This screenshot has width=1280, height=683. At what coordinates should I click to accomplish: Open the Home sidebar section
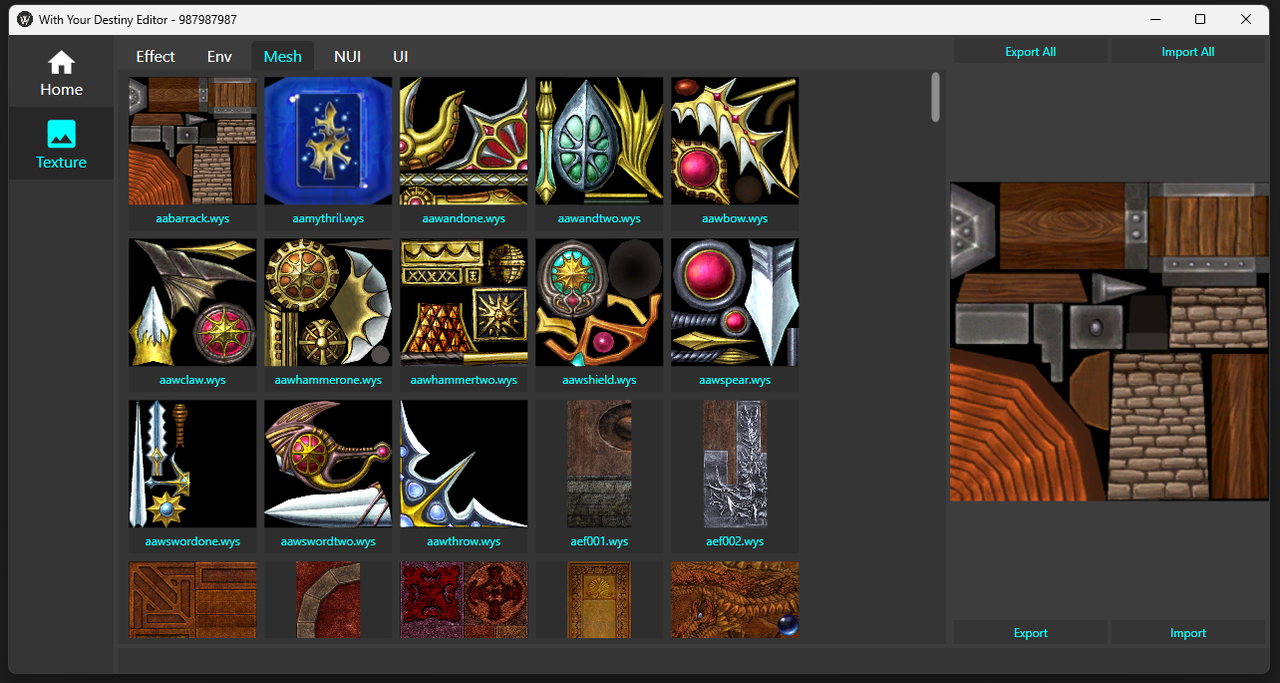[61, 74]
